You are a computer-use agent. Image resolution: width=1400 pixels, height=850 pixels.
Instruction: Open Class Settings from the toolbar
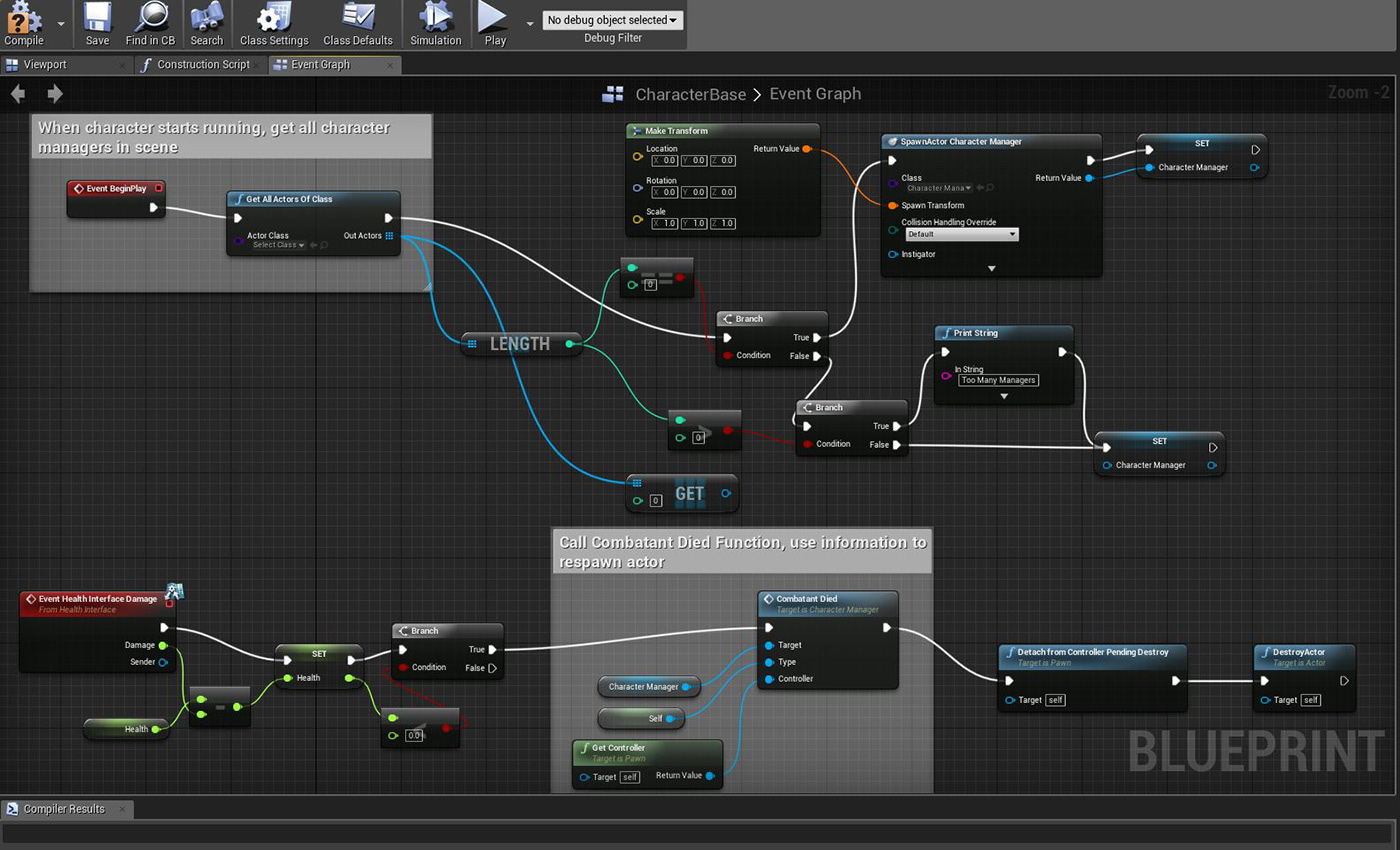(273, 19)
